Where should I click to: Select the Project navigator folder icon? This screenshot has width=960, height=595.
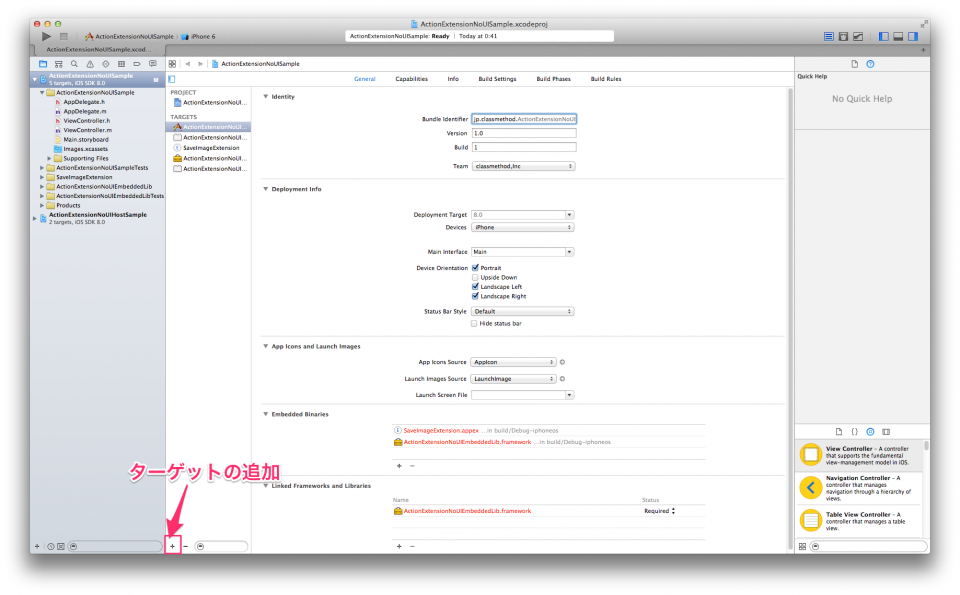(41, 63)
